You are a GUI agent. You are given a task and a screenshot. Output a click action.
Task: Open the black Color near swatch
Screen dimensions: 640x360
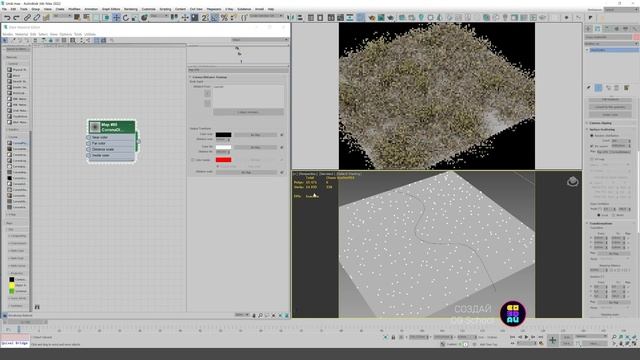(223, 135)
